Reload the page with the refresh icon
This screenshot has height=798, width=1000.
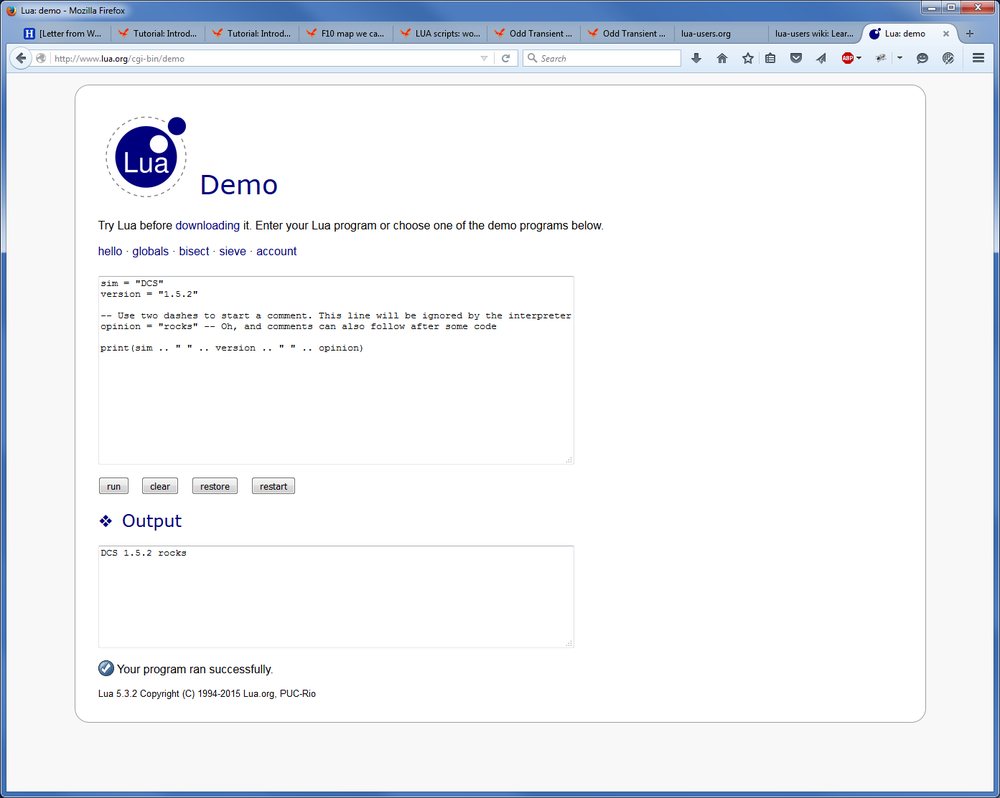(506, 58)
